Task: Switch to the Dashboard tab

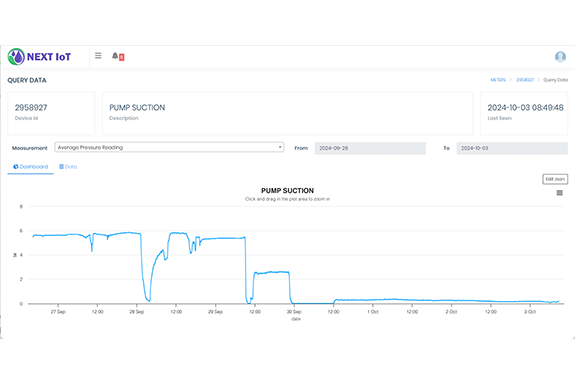Action: [30, 167]
